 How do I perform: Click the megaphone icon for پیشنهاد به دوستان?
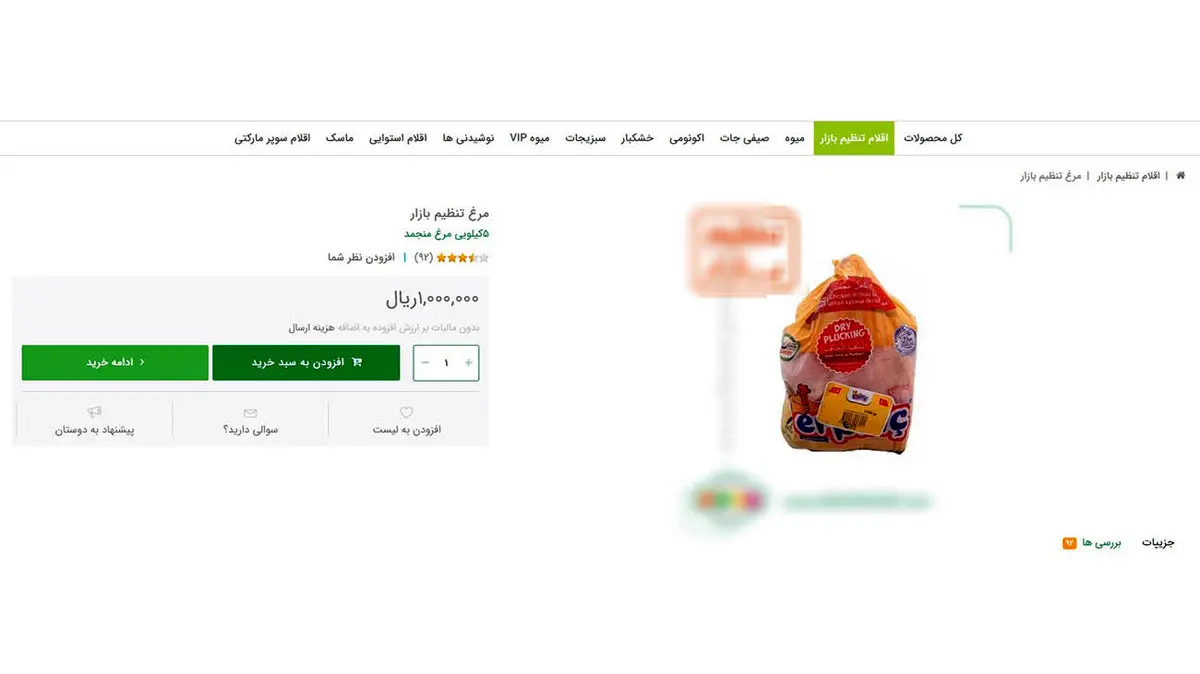[x=95, y=412]
